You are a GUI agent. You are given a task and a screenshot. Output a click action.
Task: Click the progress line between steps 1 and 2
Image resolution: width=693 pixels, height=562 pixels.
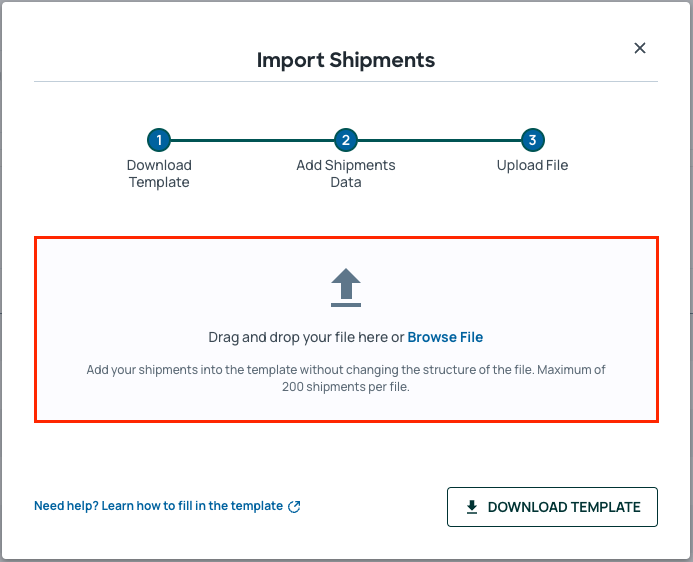252,140
